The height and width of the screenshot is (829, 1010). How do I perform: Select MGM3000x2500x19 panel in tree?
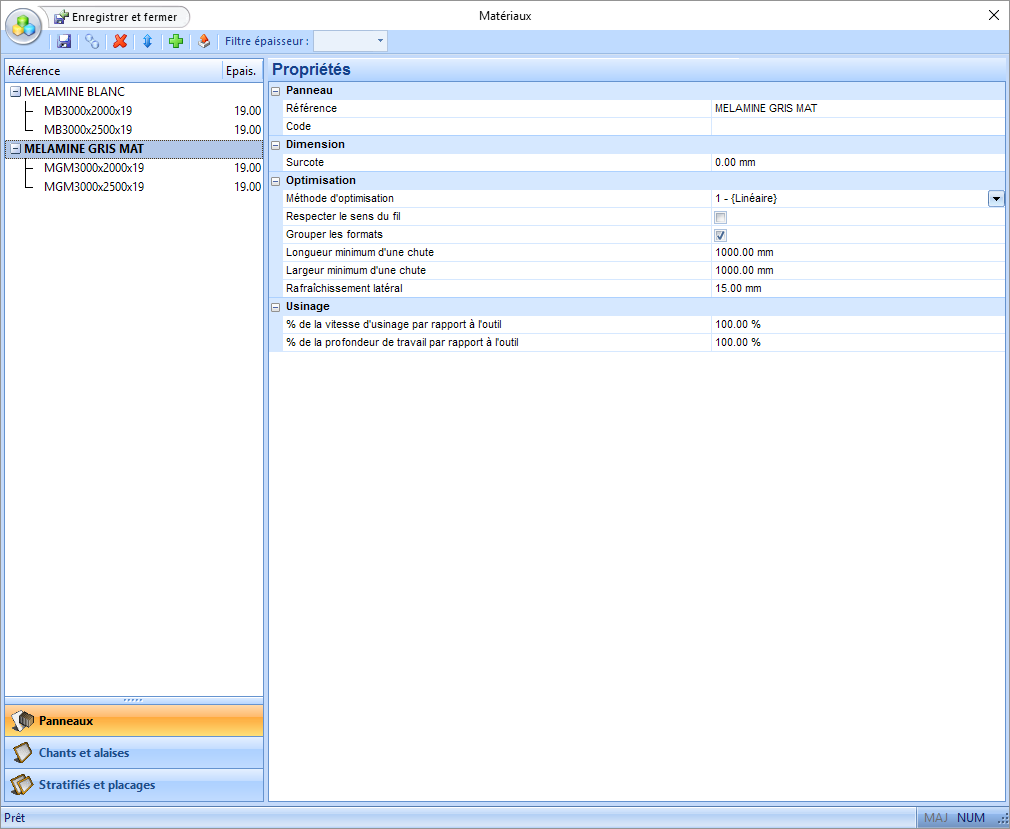94,187
